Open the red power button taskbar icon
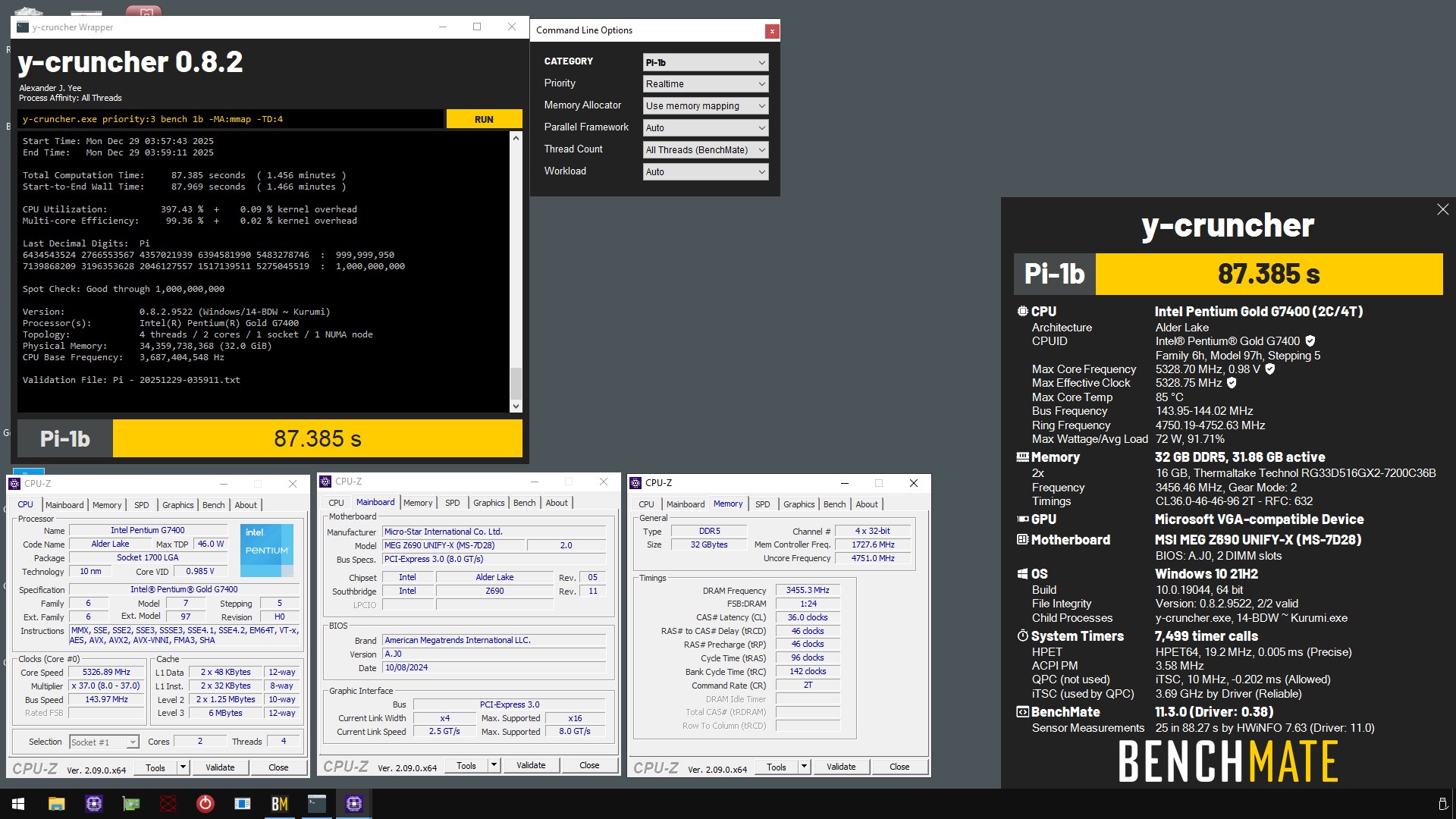 point(205,804)
